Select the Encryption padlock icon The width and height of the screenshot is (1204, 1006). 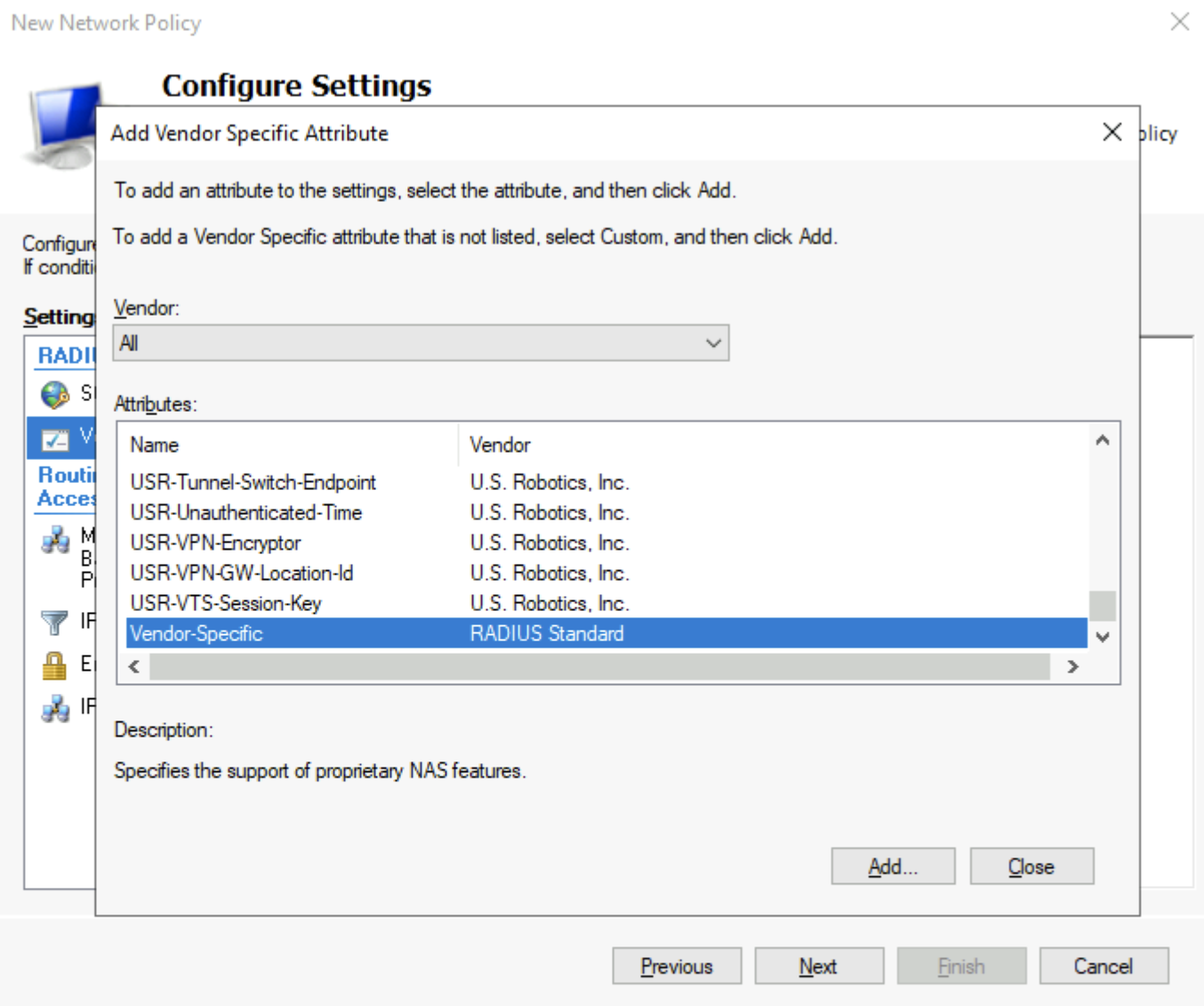pyautogui.click(x=55, y=665)
